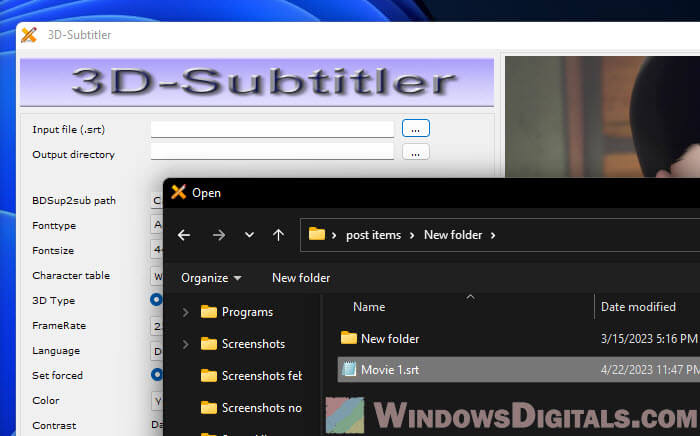Go back in Open dialog navigation
The image size is (700, 436).
[184, 235]
